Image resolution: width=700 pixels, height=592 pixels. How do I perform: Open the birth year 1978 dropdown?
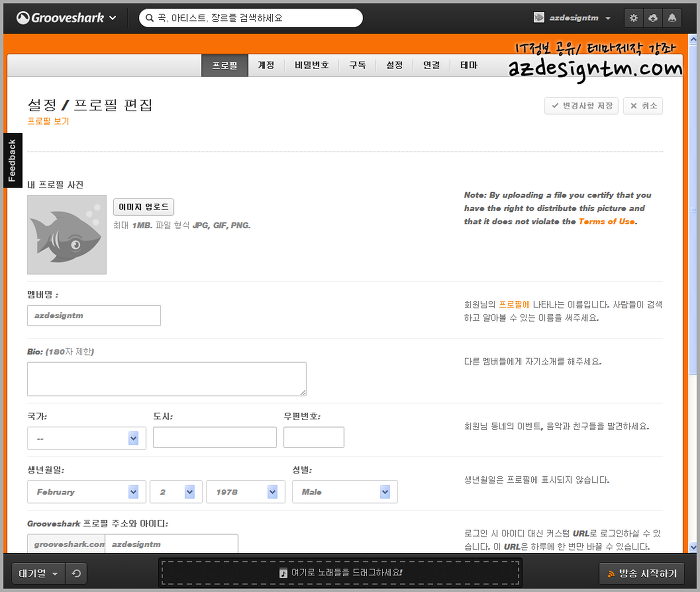point(246,492)
